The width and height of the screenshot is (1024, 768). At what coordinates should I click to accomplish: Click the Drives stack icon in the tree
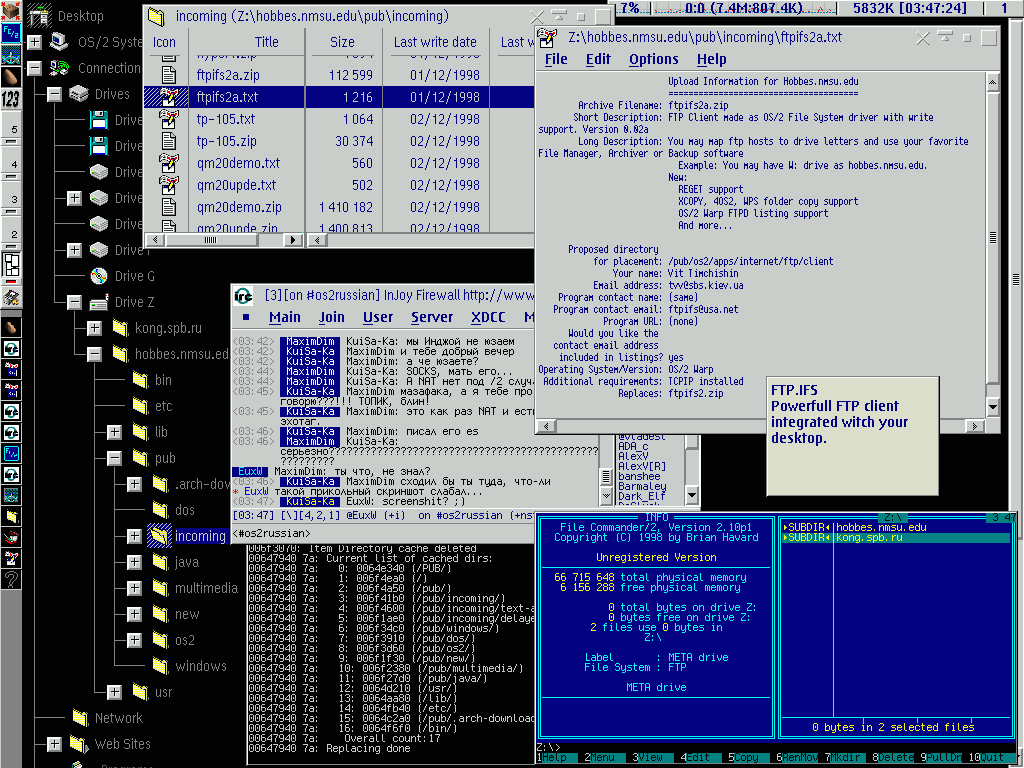[x=78, y=94]
